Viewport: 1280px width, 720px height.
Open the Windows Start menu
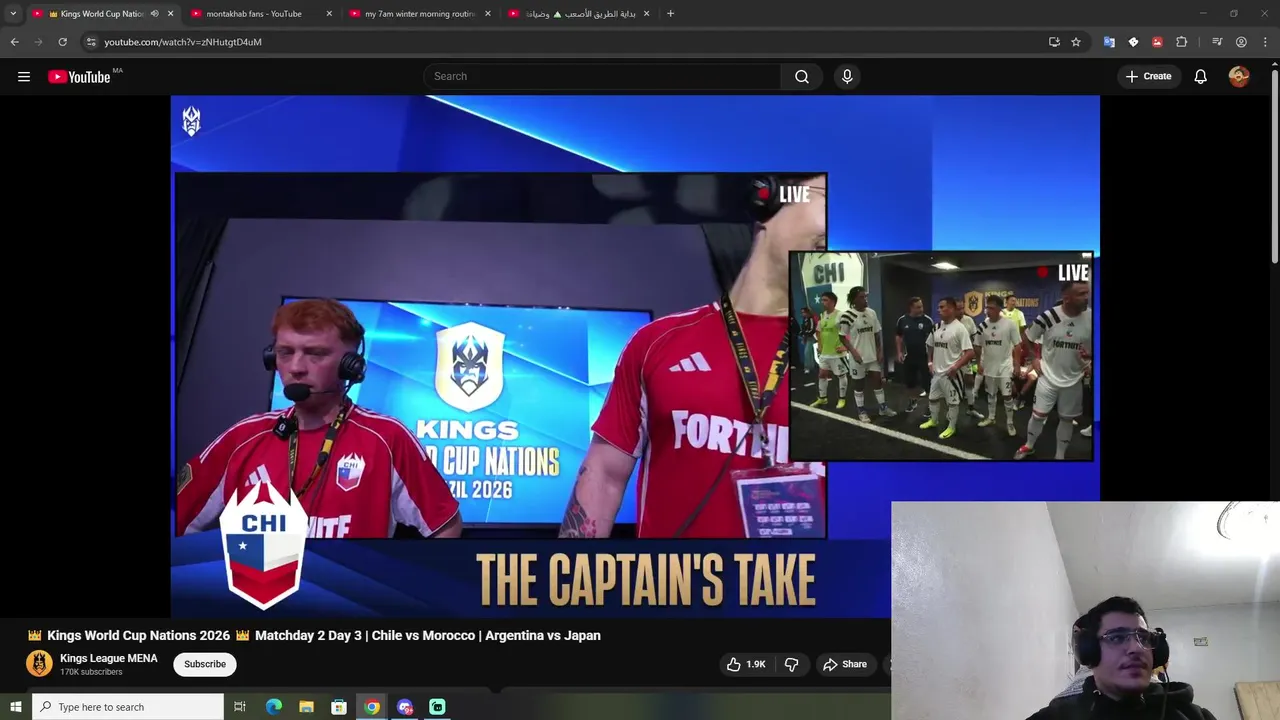tap(15, 707)
